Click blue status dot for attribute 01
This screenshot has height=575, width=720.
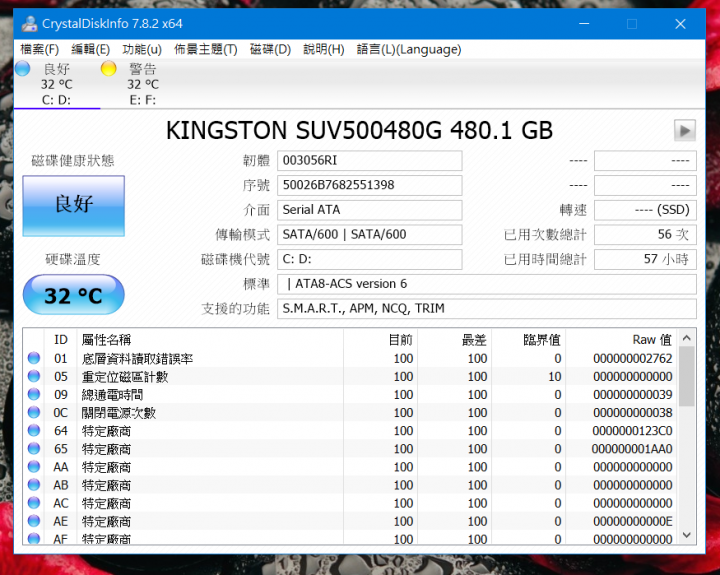(34, 358)
